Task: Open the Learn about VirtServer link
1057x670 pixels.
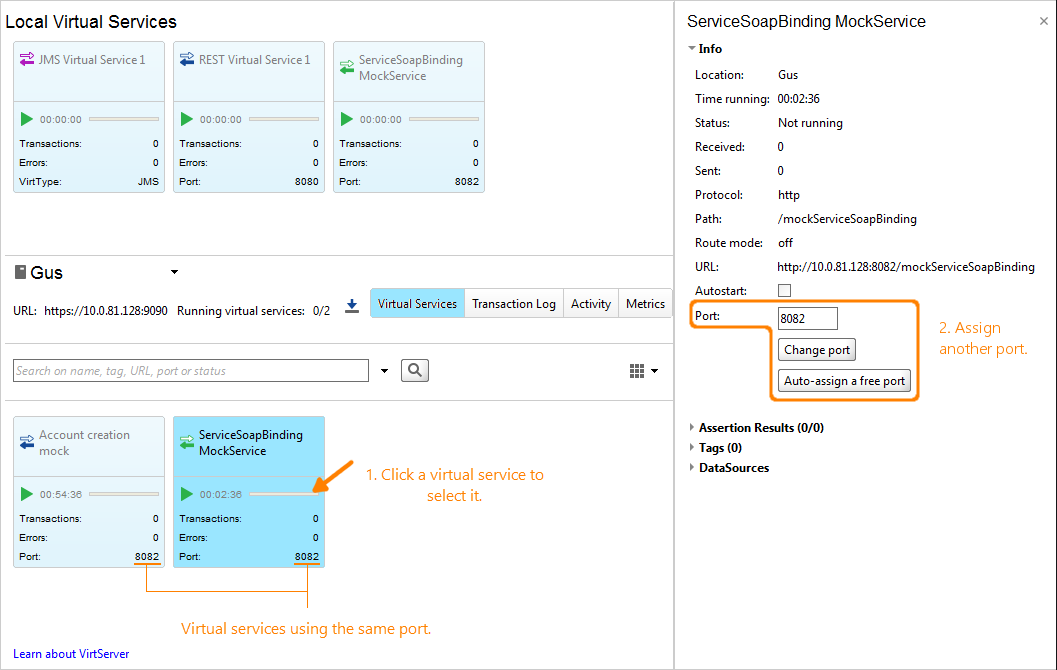Action: tap(70, 653)
